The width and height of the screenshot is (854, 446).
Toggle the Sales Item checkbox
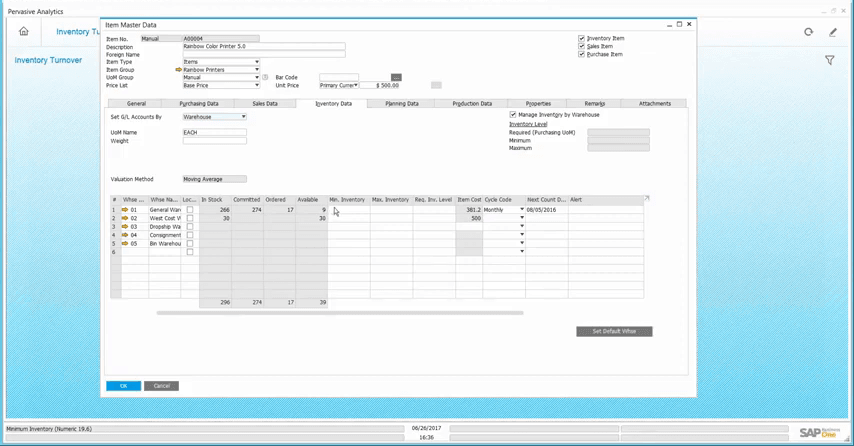coord(581,46)
